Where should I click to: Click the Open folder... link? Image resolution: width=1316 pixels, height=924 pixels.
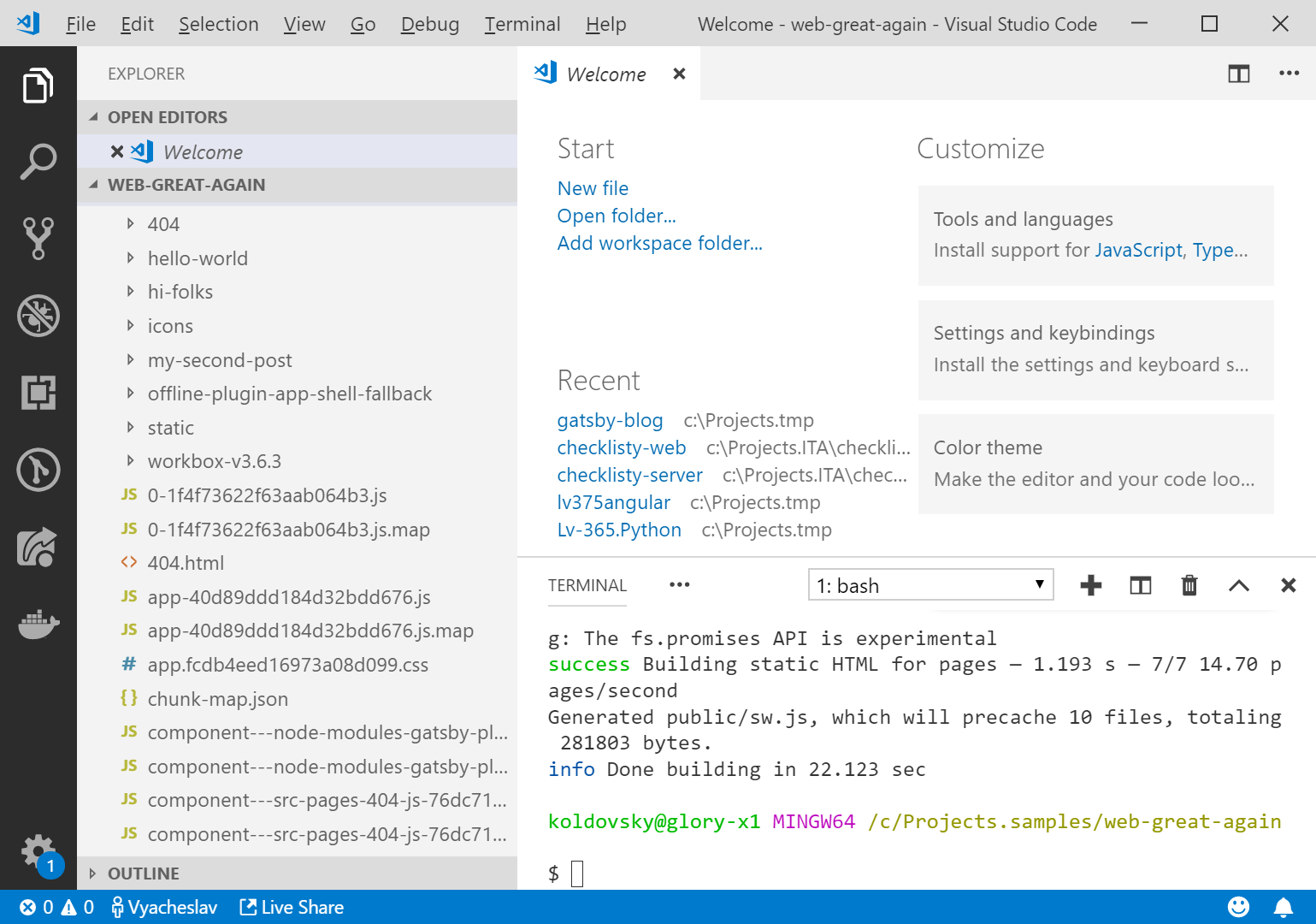pos(617,216)
